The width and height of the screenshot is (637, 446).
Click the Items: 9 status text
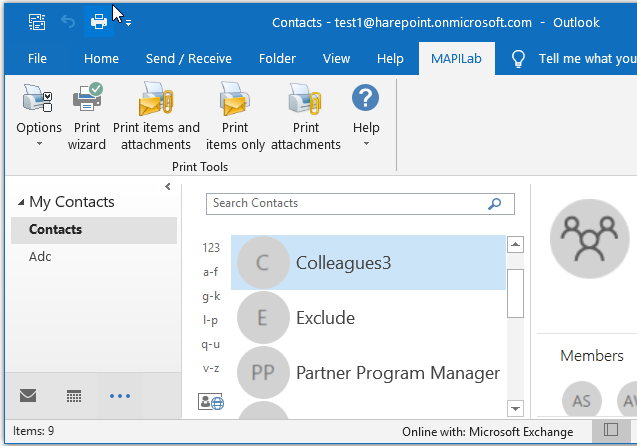tap(33, 431)
